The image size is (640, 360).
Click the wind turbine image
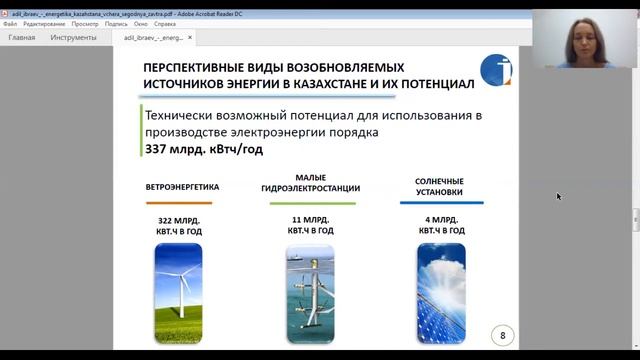(178, 293)
